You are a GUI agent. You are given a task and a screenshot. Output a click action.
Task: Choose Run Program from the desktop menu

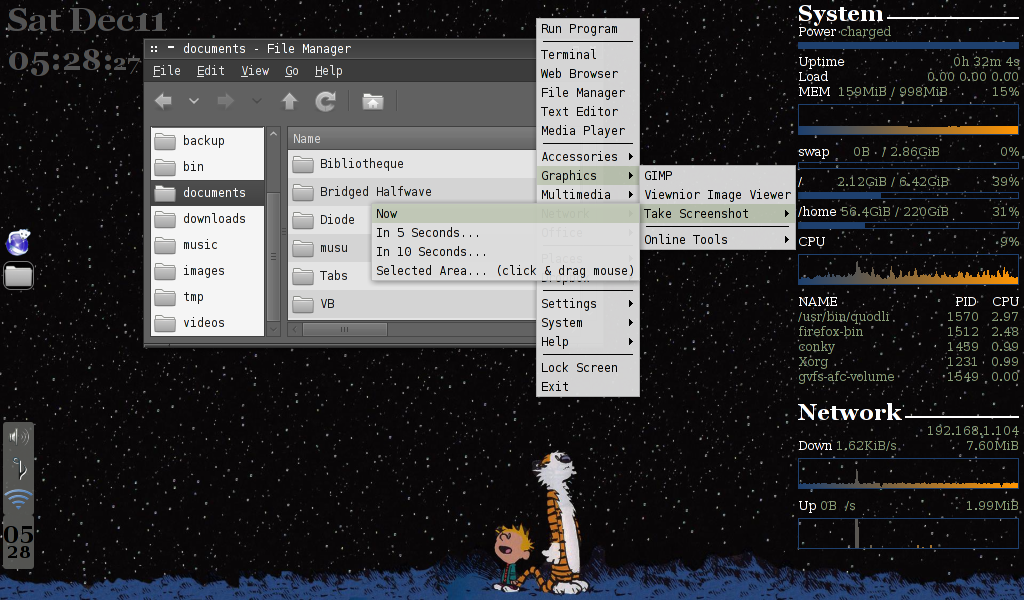pyautogui.click(x=587, y=29)
